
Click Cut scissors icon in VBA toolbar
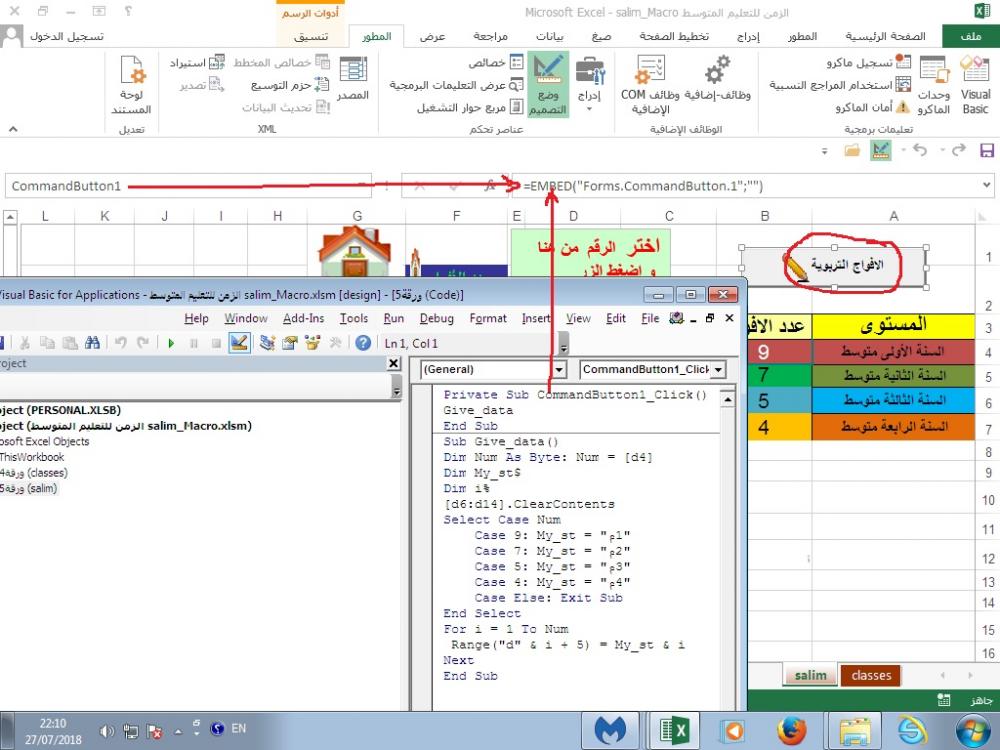pos(24,344)
